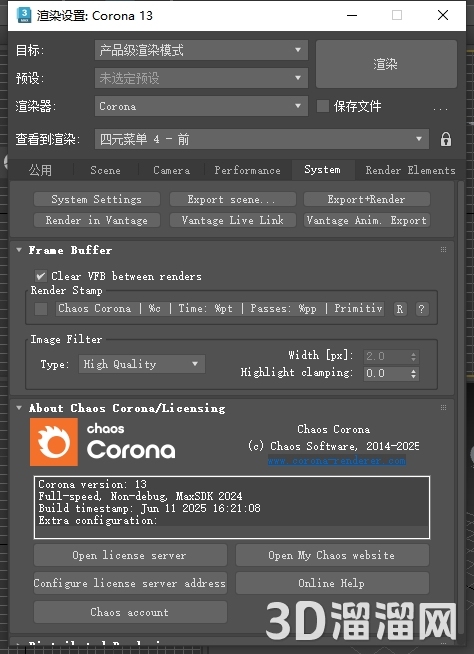Switch to the Performance tab
This screenshot has height=654, width=474.
pyautogui.click(x=247, y=170)
